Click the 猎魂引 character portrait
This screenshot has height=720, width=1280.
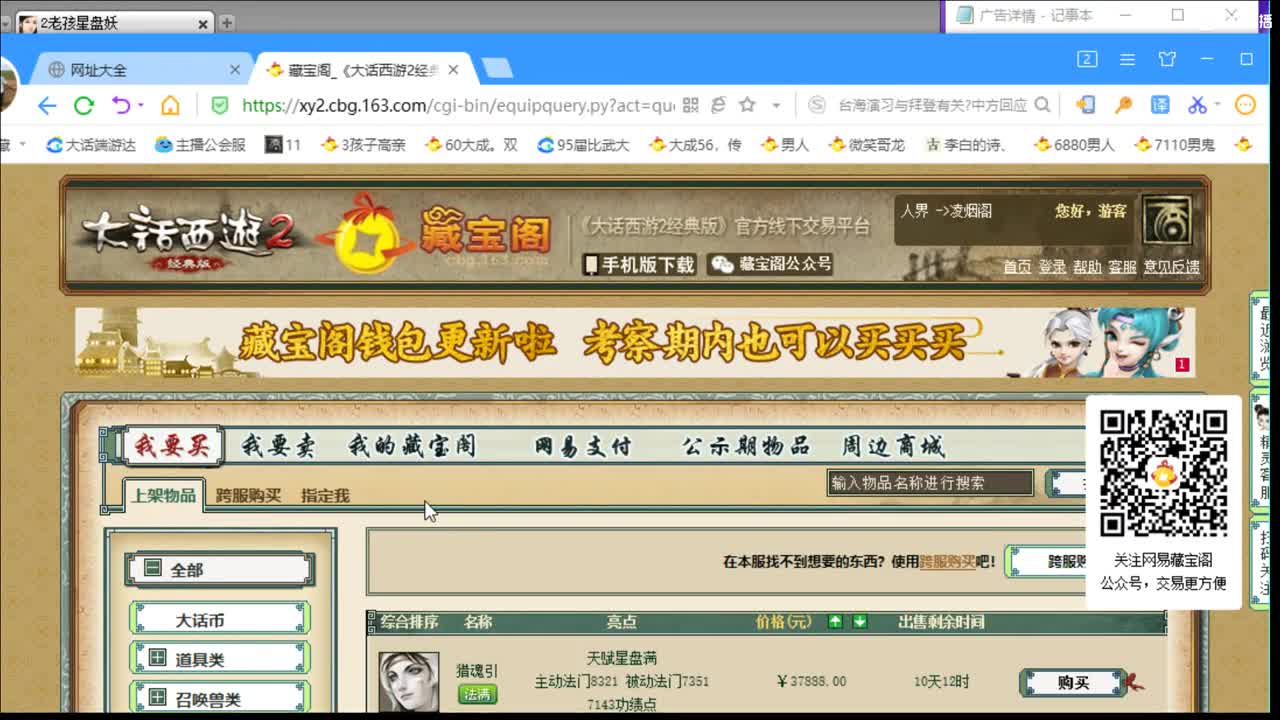point(408,683)
